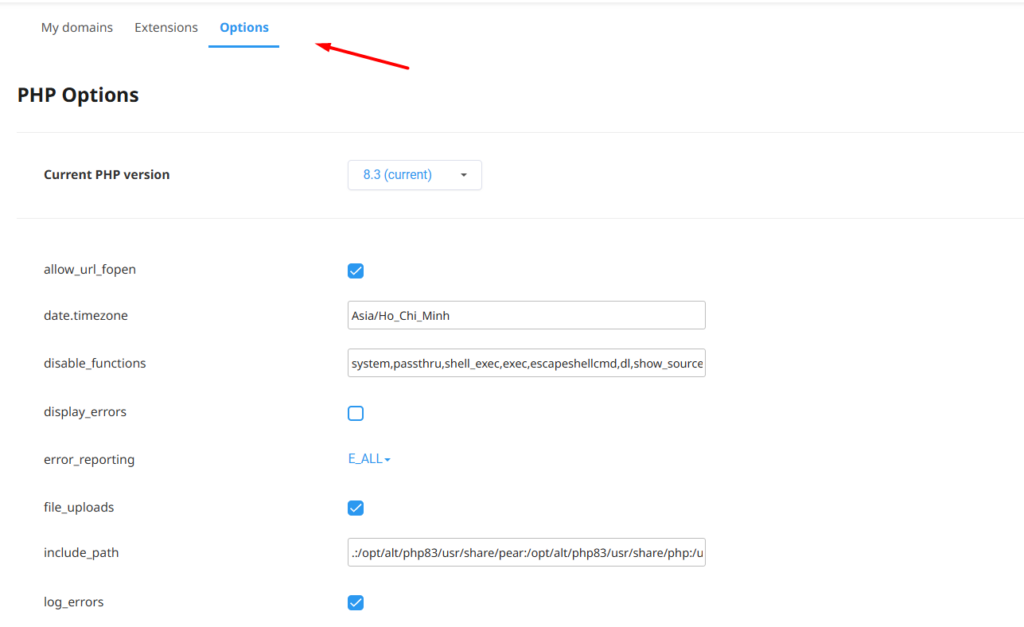Screen dimensions: 1024x627
Task: Uncheck the allow_url_fopen checkbox
Action: tap(356, 271)
